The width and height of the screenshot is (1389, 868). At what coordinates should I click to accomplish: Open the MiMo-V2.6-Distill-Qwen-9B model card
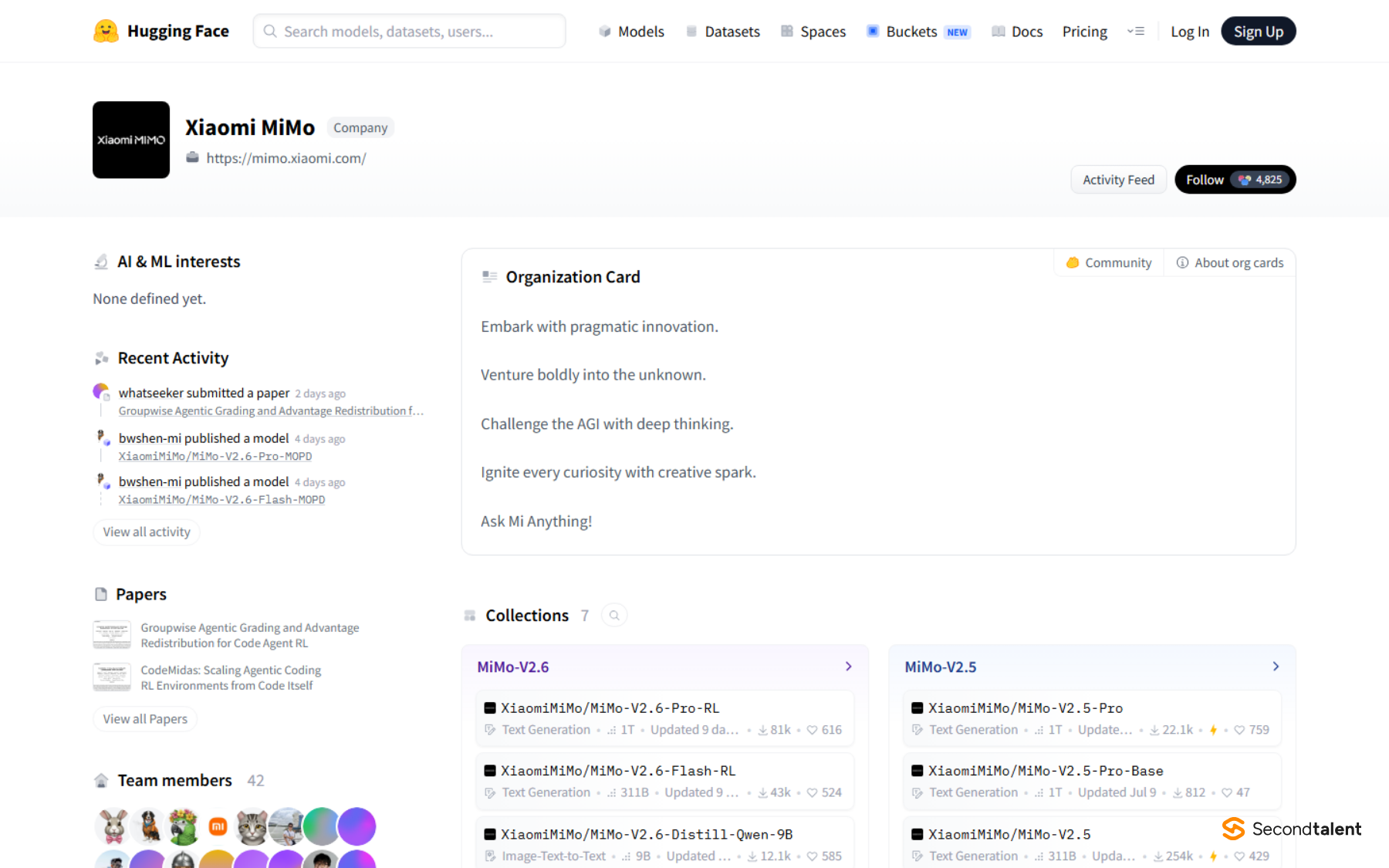[x=664, y=843]
